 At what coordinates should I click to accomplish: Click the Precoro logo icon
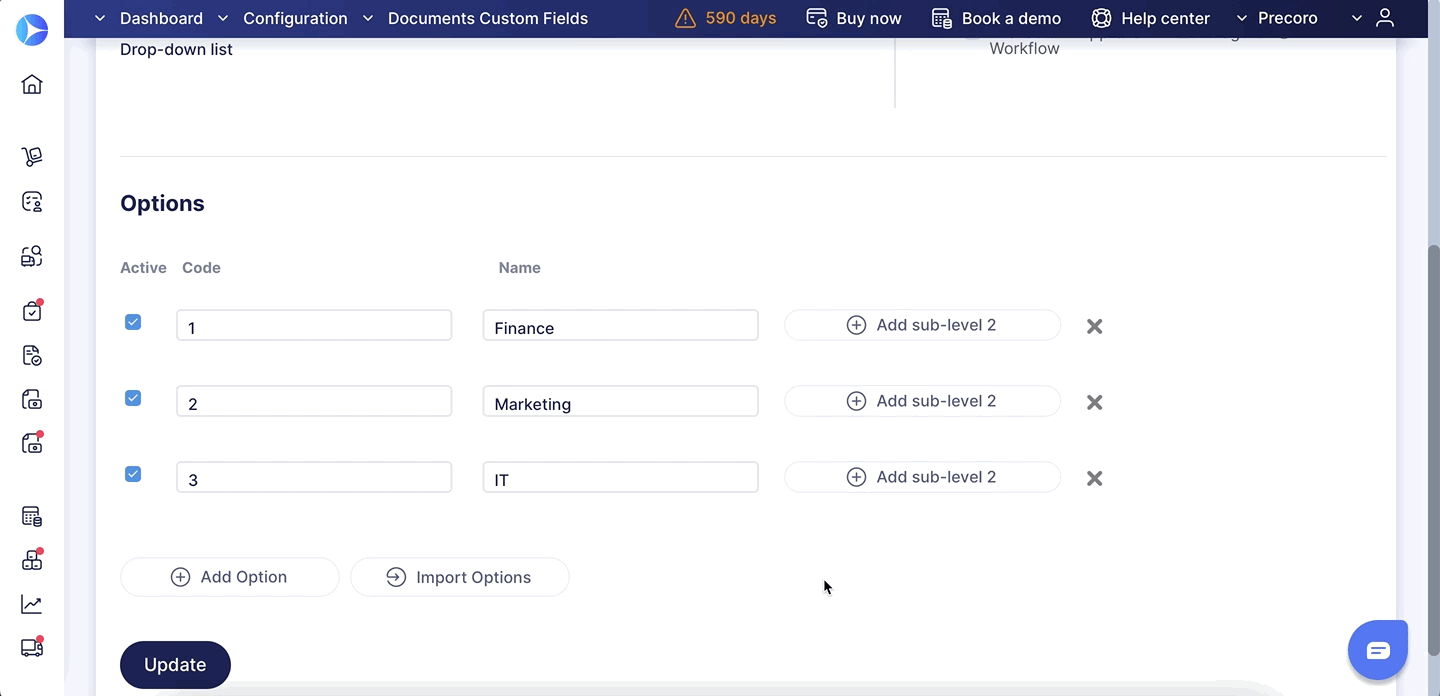(32, 30)
